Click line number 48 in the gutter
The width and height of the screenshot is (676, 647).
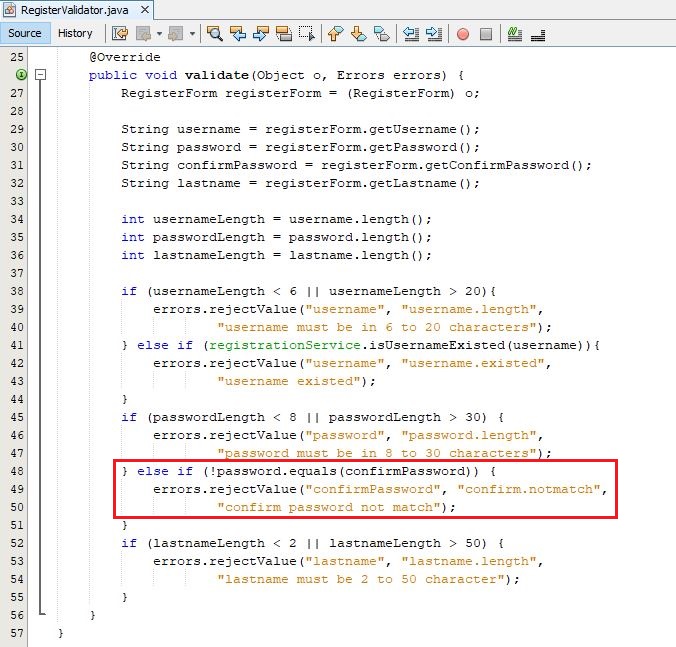(x=17, y=471)
